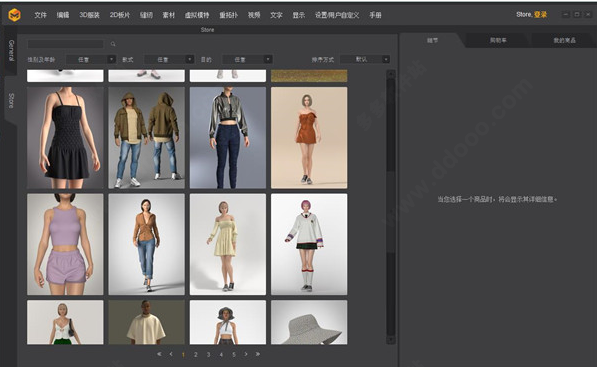The height and width of the screenshot is (367, 597).
Task: Open the 重拓扑 menu
Action: pyautogui.click(x=228, y=15)
